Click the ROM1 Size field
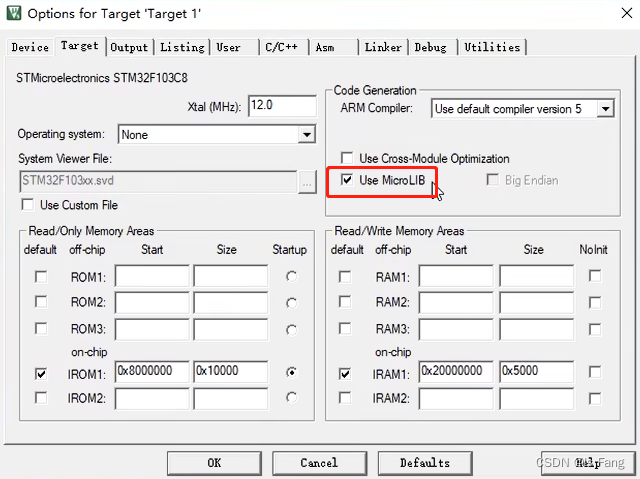The width and height of the screenshot is (640, 479). 231,276
